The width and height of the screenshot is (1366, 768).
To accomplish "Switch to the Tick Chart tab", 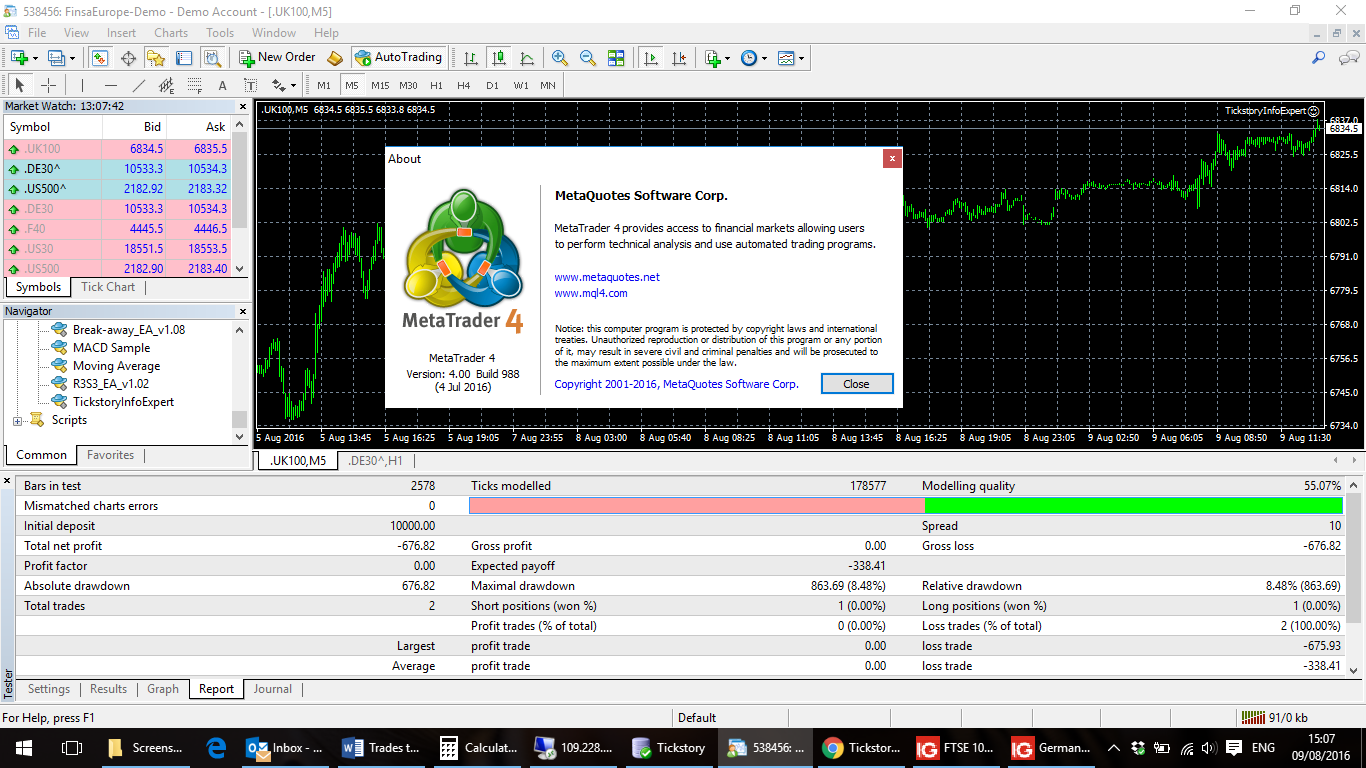I will (x=108, y=287).
